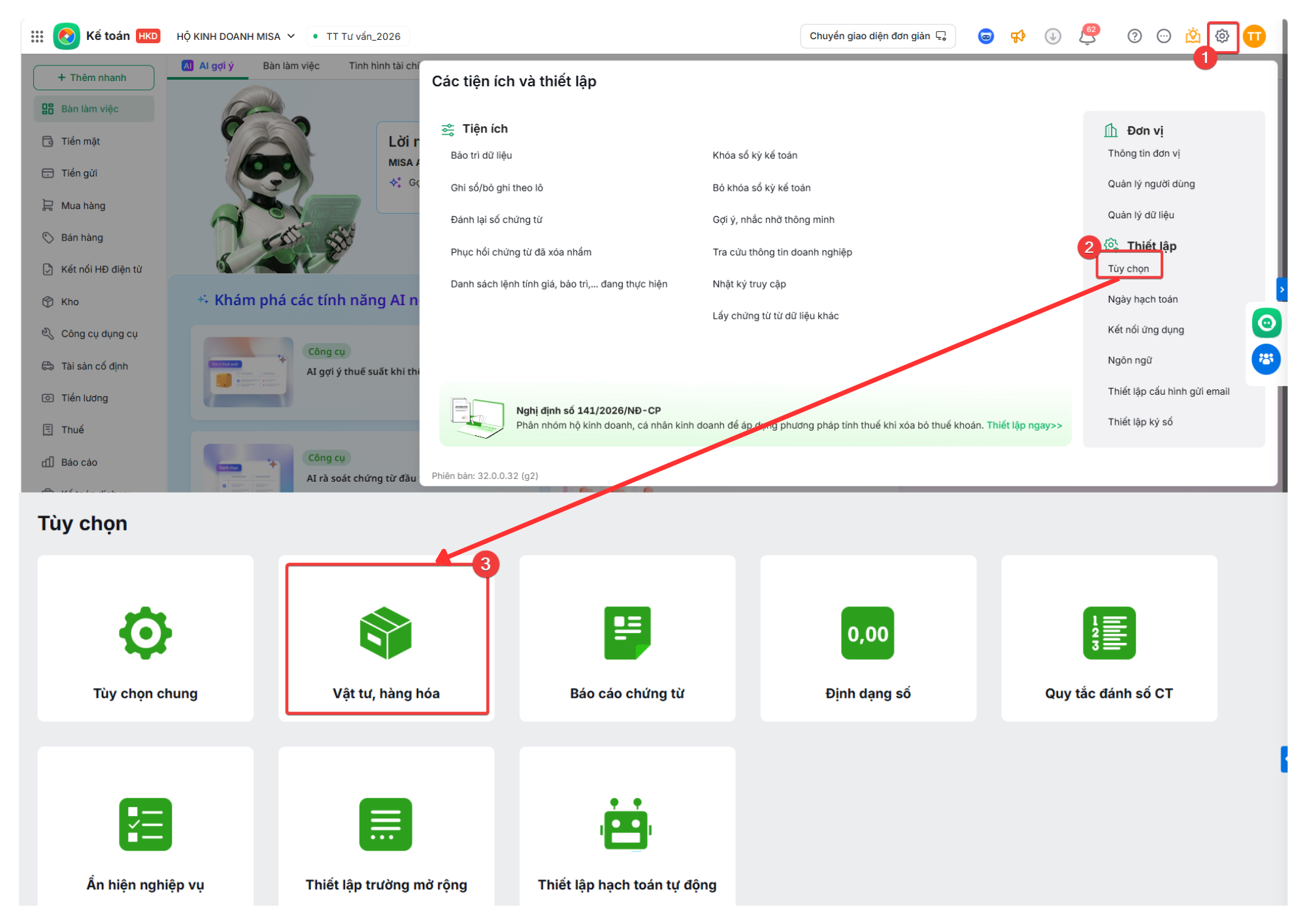Screen dimensions: 1307x924
Task: Open Thiết lập hạch toán tự động tile
Action: pos(627,827)
